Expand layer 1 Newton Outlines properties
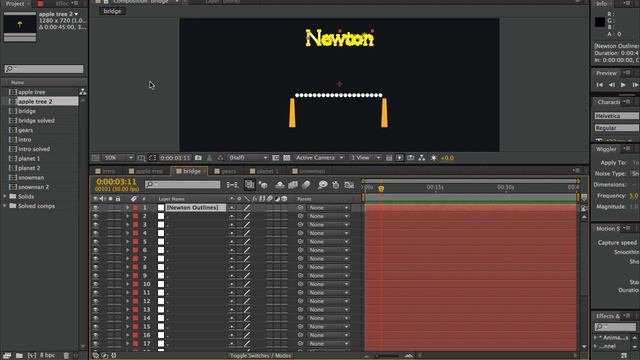The width and height of the screenshot is (640, 360). 128,207
